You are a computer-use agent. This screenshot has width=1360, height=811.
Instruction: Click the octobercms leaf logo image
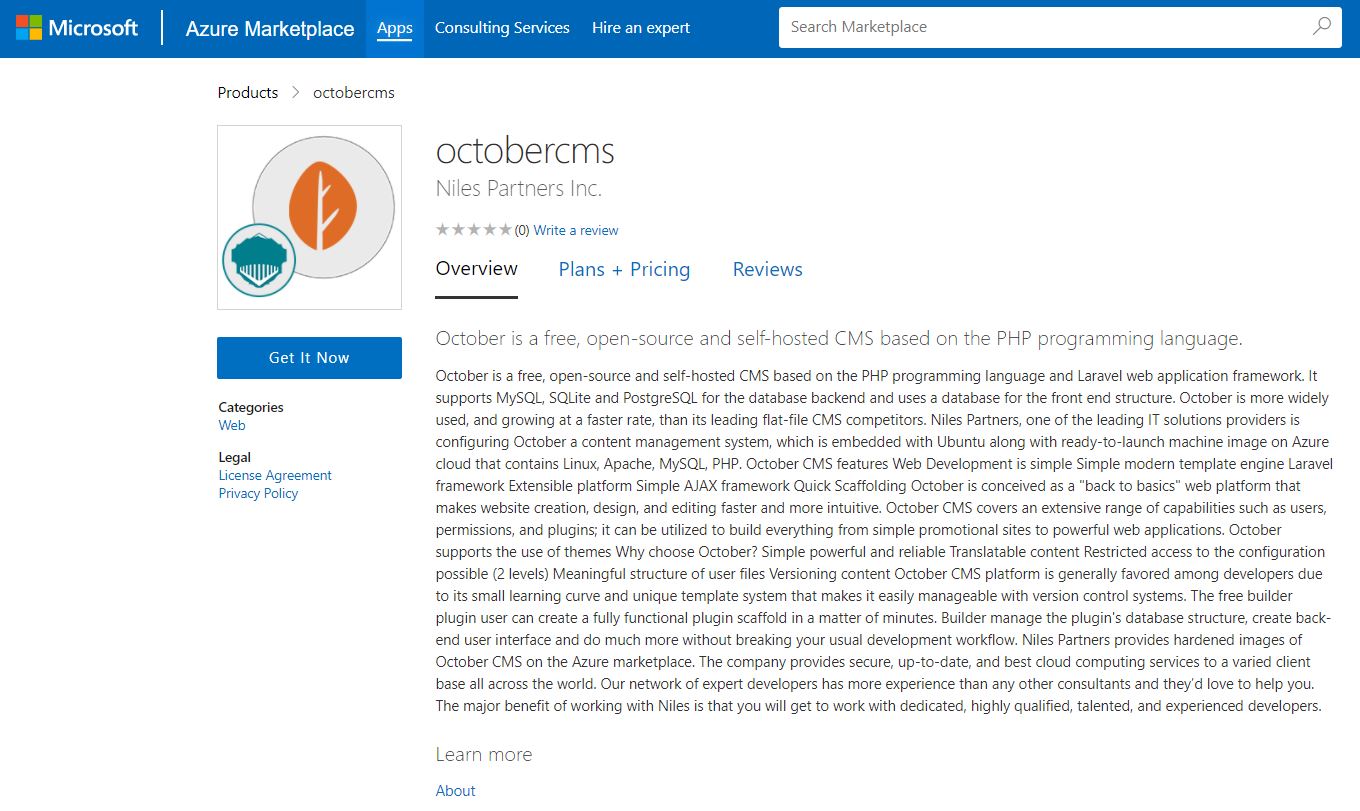coord(319,206)
